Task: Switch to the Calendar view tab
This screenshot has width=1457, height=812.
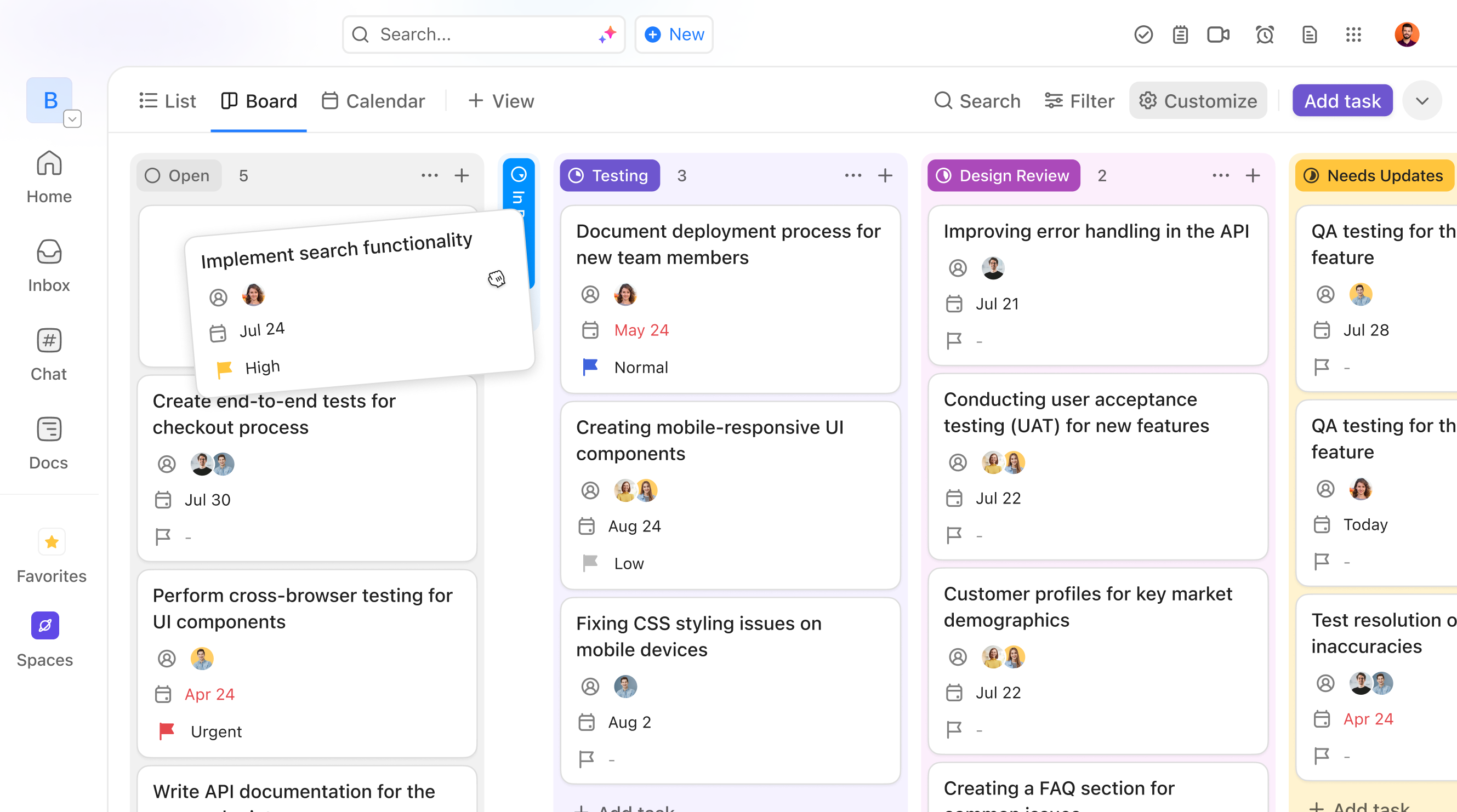Action: (x=373, y=101)
